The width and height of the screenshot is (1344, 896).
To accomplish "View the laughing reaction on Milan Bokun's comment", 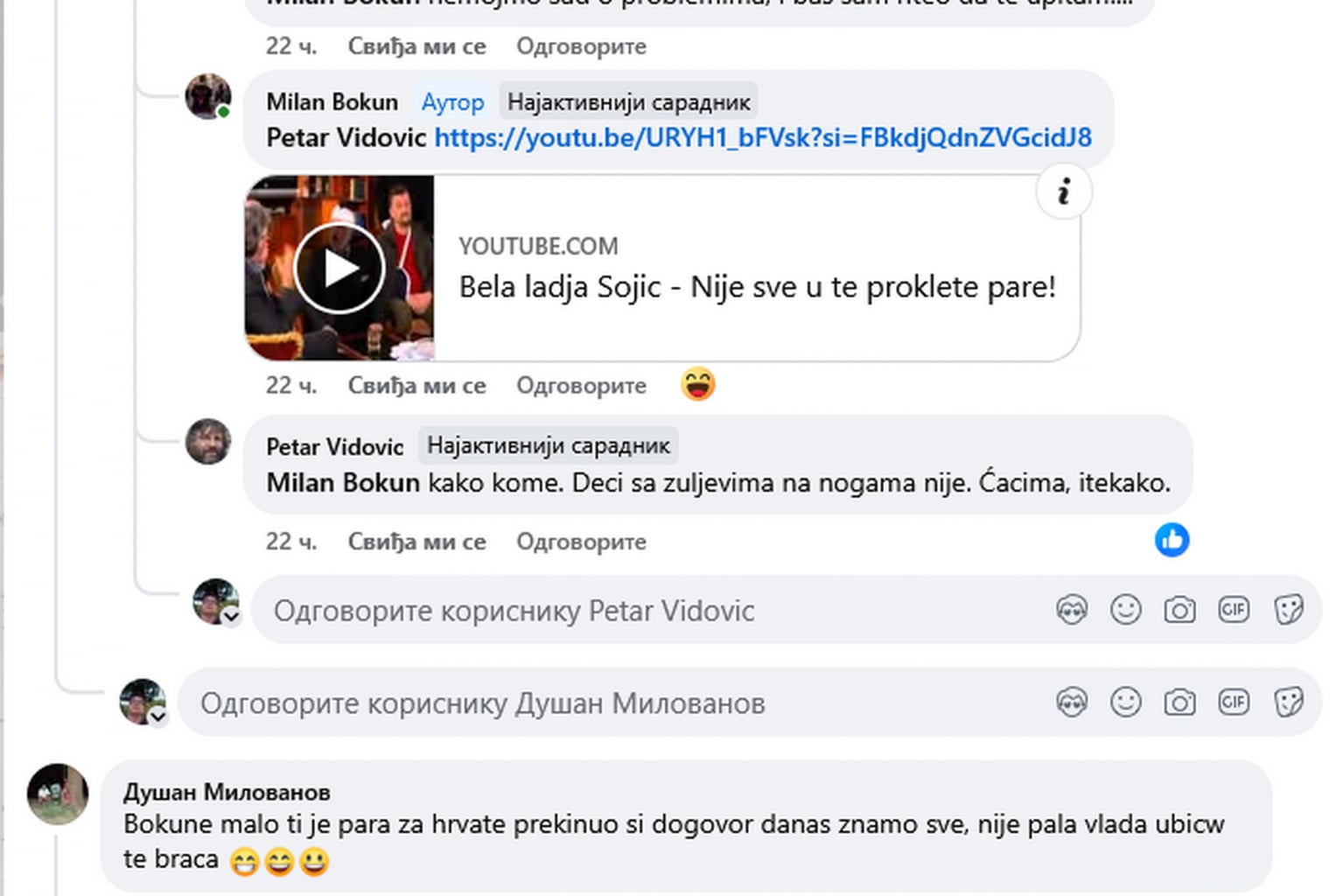I will pyautogui.click(x=698, y=384).
